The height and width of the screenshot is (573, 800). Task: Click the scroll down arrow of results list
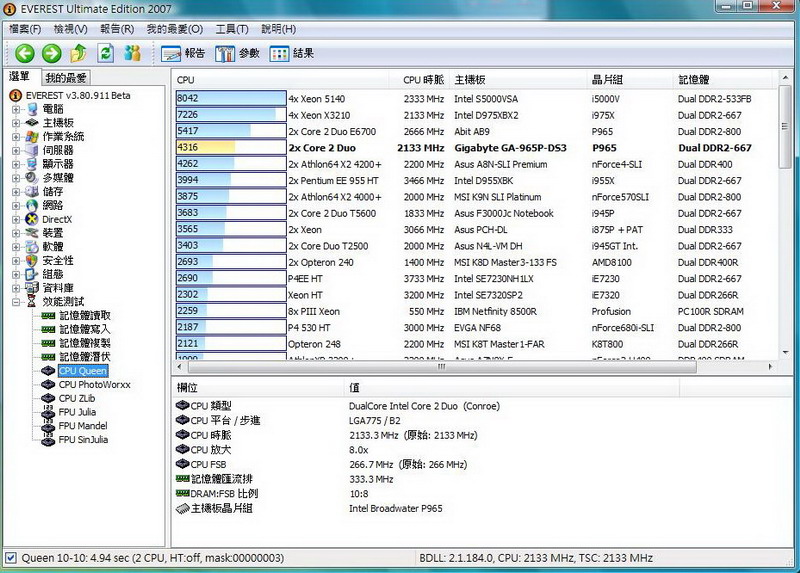[x=785, y=353]
